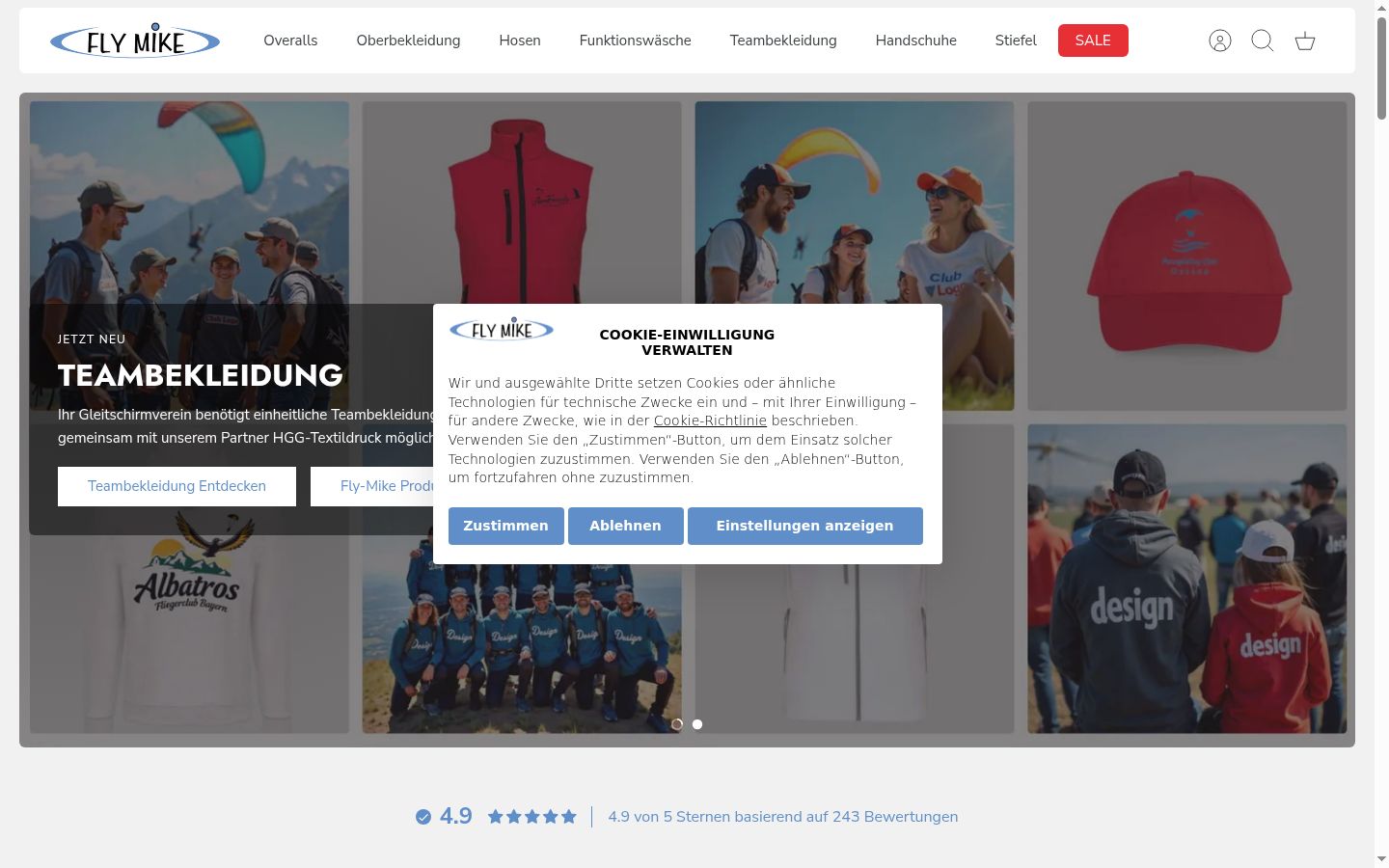This screenshot has width=1389, height=868.
Task: Open the shopping basket icon
Action: click(1305, 41)
